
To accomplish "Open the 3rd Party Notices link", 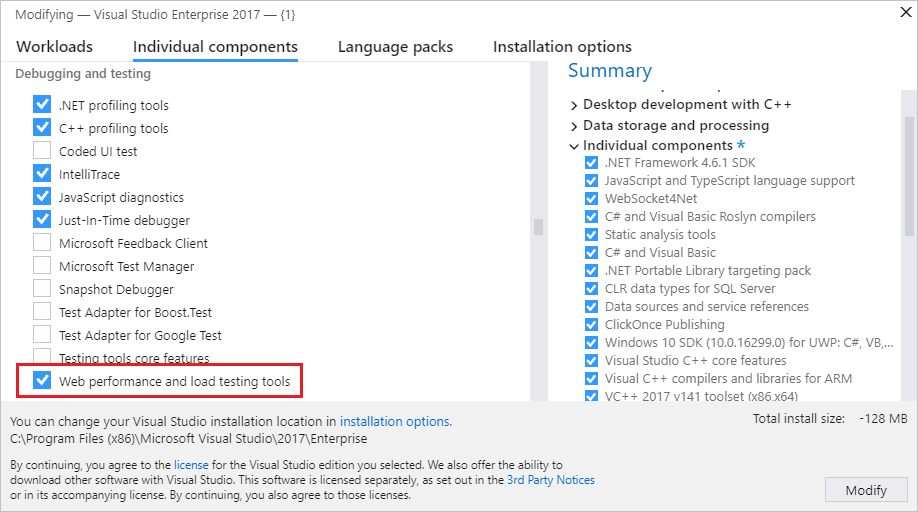I will point(550,480).
